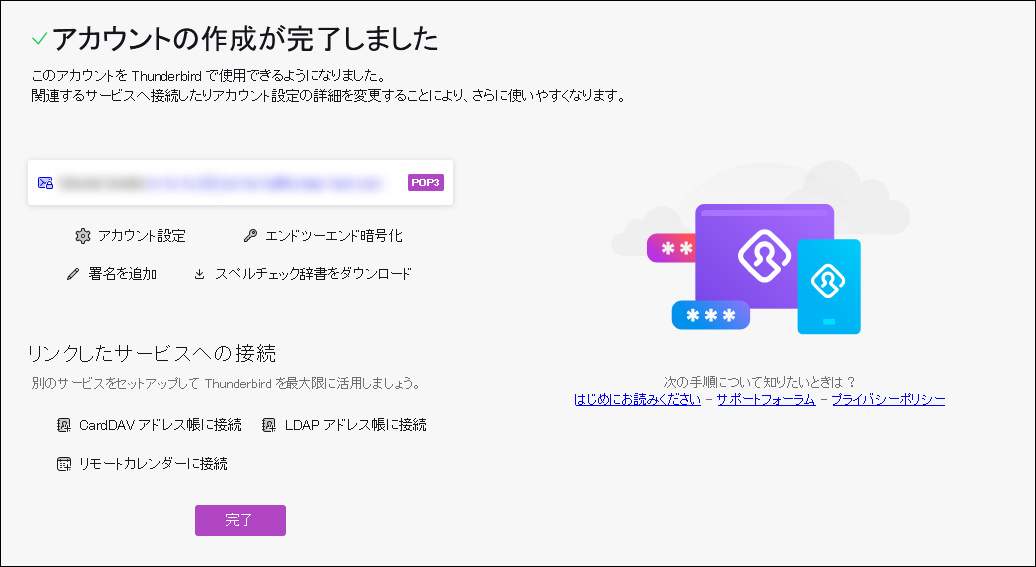Click the purple POP3 badge

pos(425,183)
